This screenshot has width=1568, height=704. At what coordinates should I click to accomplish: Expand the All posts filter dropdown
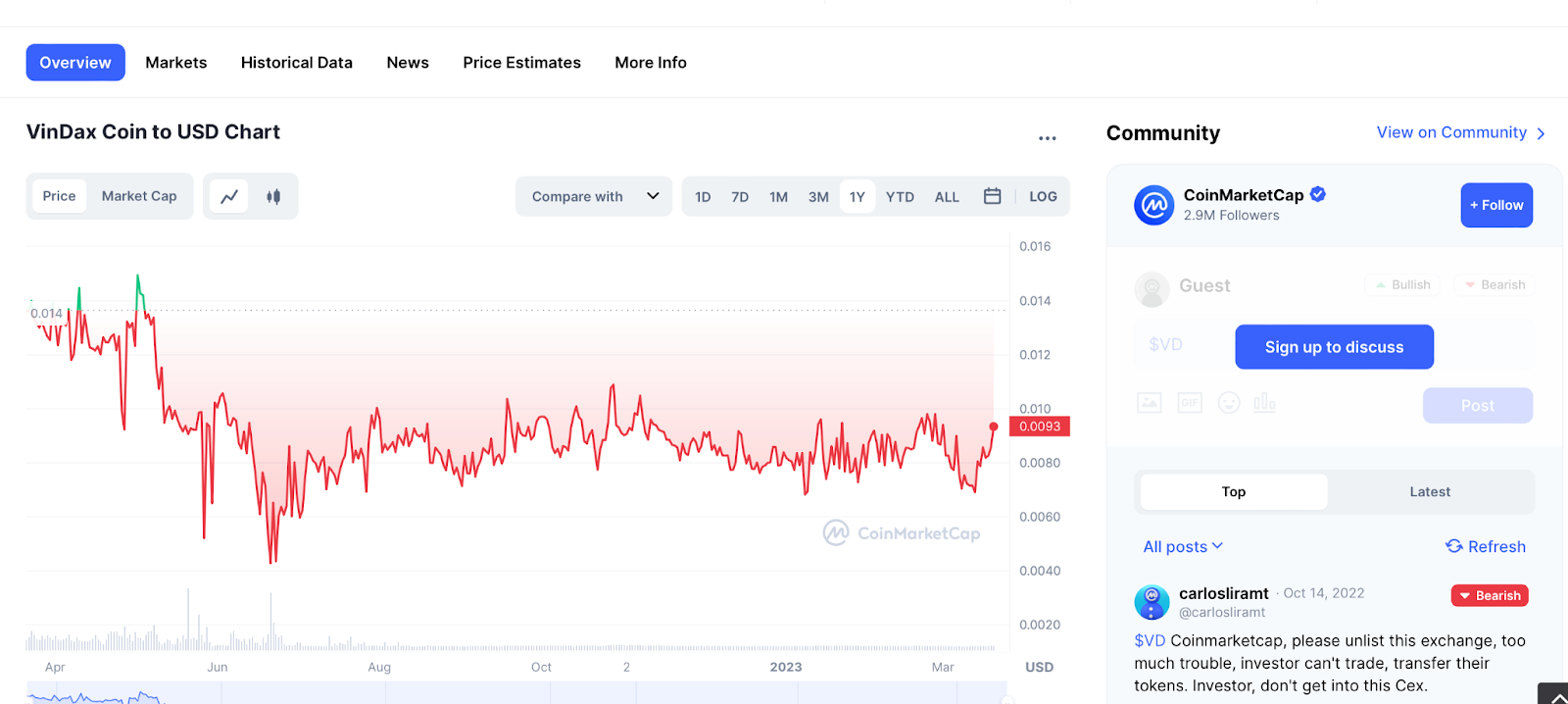1183,546
